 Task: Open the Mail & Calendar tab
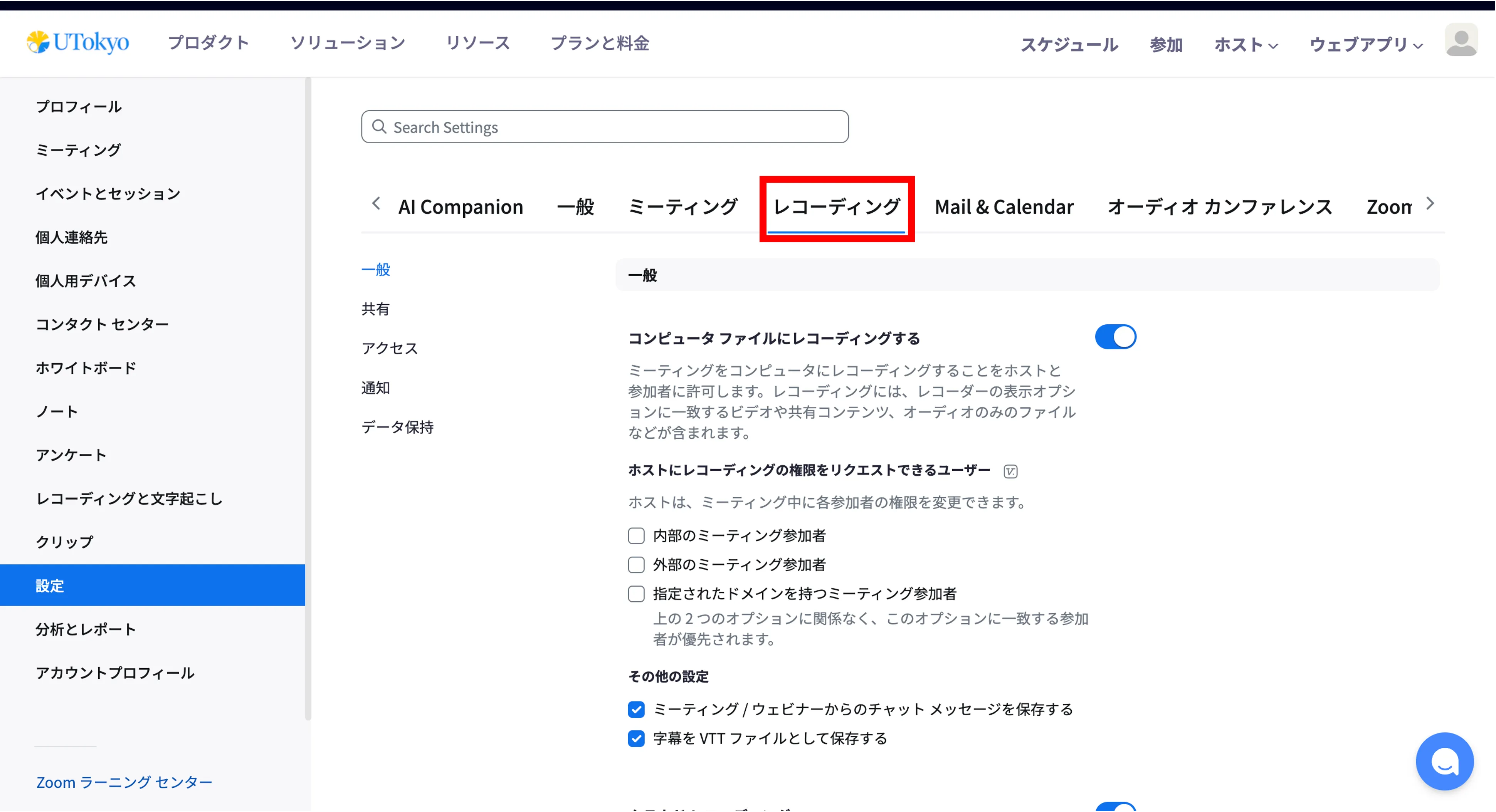point(1003,206)
